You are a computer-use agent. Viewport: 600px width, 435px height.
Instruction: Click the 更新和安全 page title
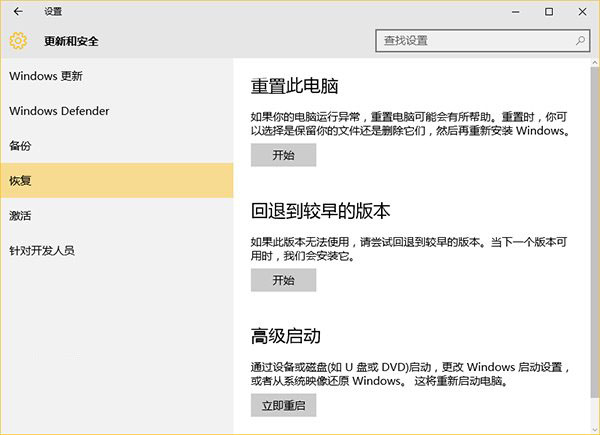point(71,41)
